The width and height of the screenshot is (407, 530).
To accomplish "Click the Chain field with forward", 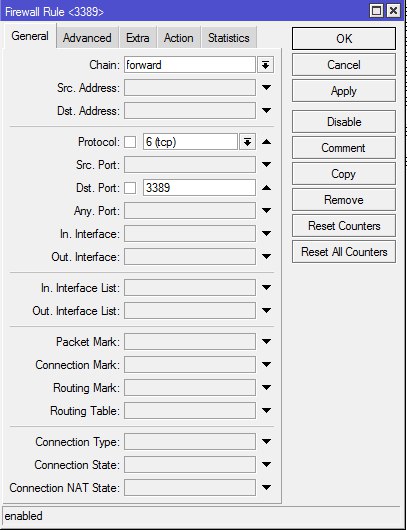I will pyautogui.click(x=190, y=65).
